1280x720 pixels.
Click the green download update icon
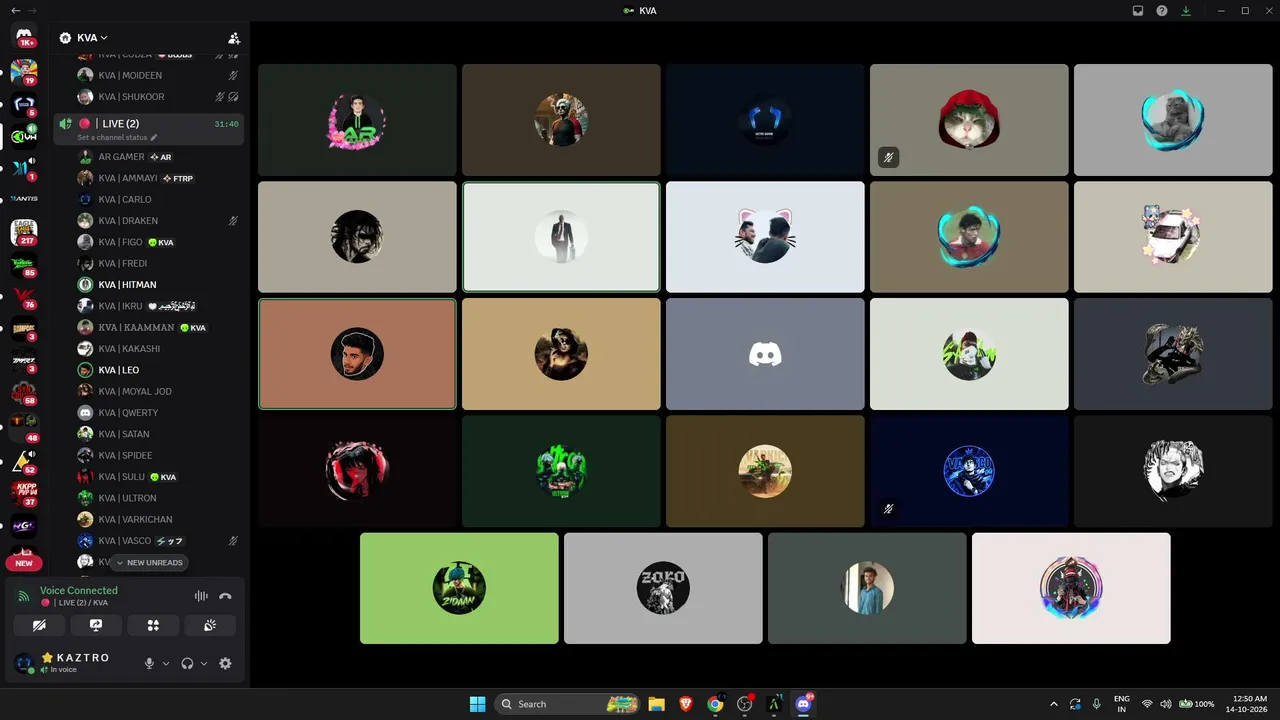click(x=1186, y=11)
